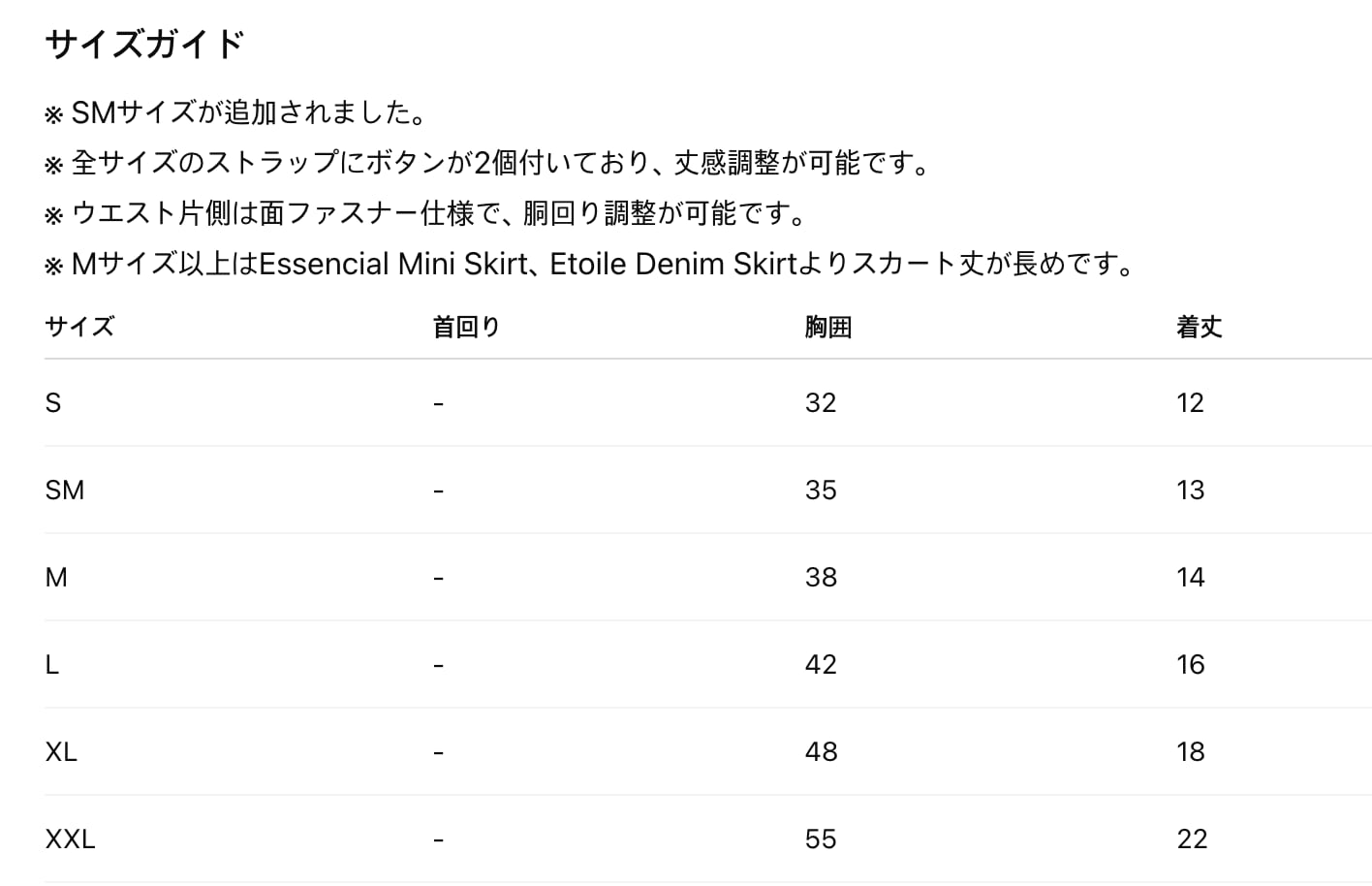Click chest value 32 in S row

tap(821, 403)
